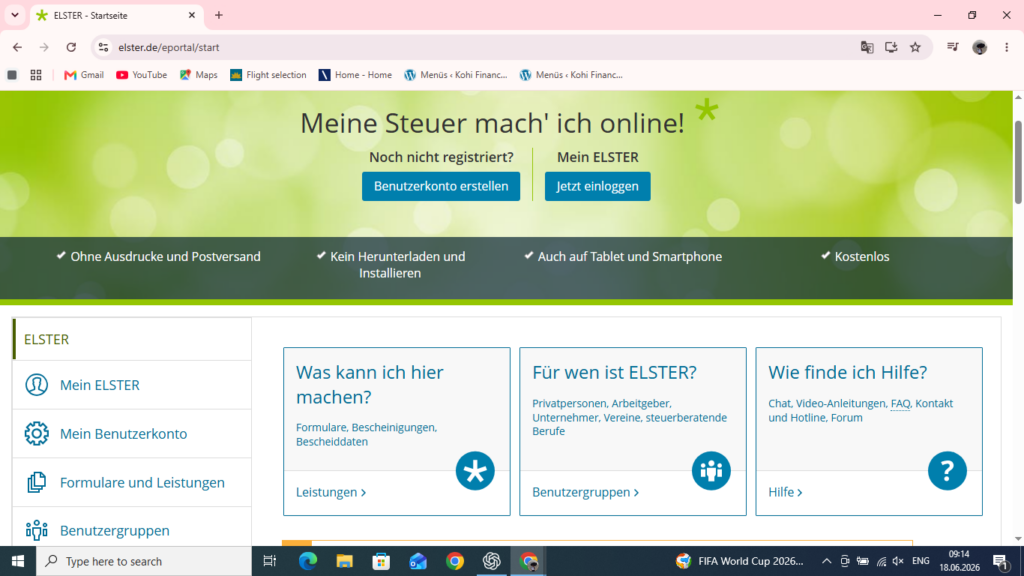Image resolution: width=1024 pixels, height=576 pixels.
Task: Open the YouTube bookmark
Action: pos(141,75)
